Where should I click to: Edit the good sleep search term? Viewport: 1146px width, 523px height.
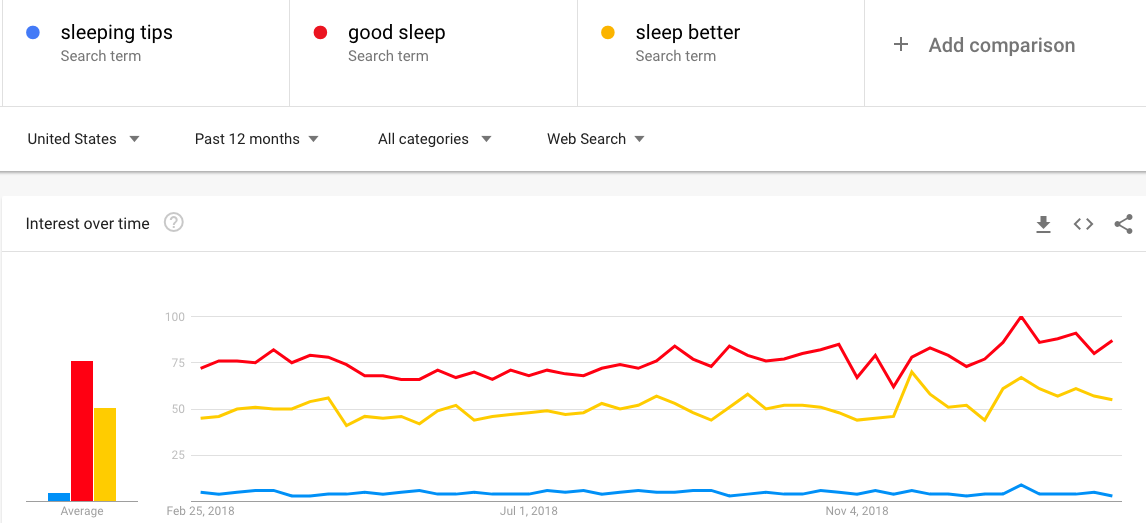[x=396, y=33]
